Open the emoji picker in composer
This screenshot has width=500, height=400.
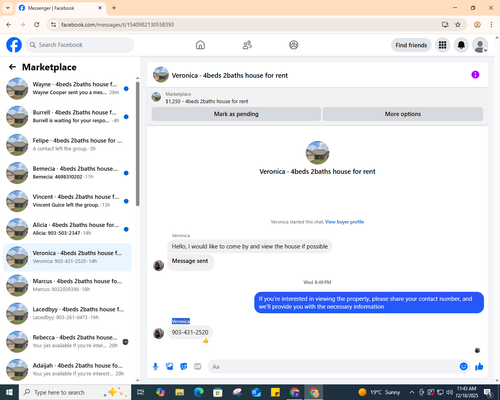pyautogui.click(x=464, y=367)
